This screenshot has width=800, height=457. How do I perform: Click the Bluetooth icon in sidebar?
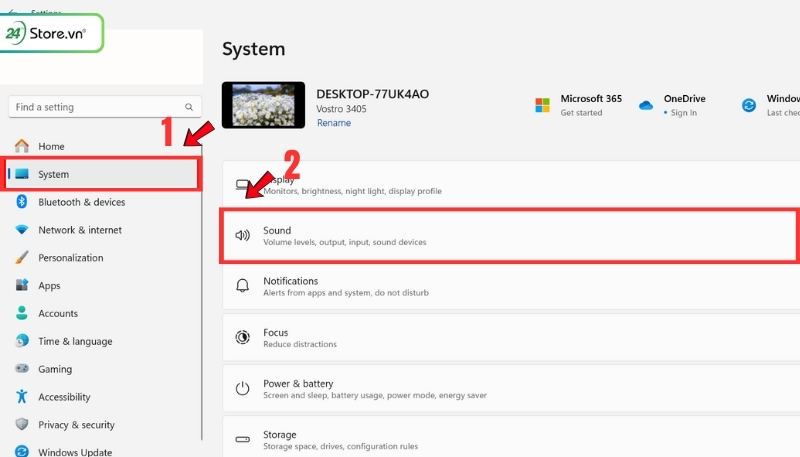21,201
